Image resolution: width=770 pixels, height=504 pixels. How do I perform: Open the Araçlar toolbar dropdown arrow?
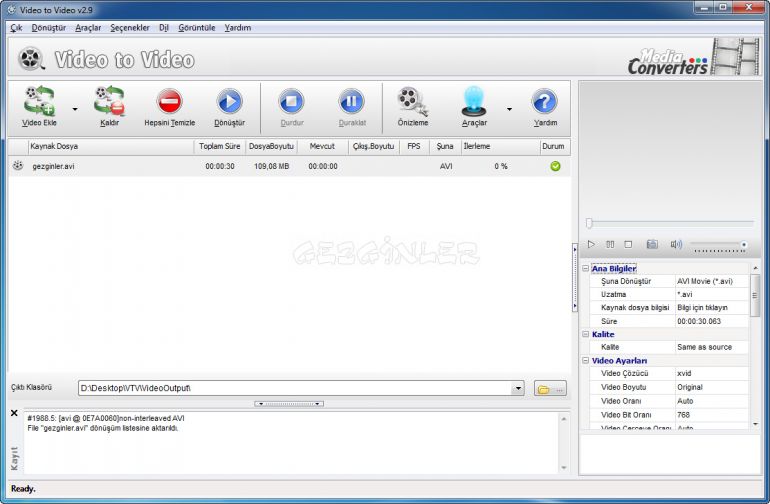tap(509, 109)
